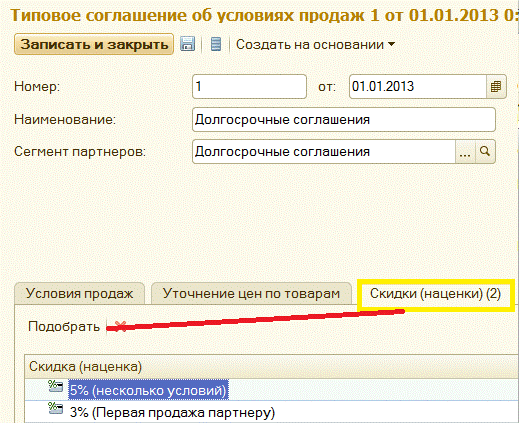
Task: Open the calendar picker for date field
Action: click(496, 87)
